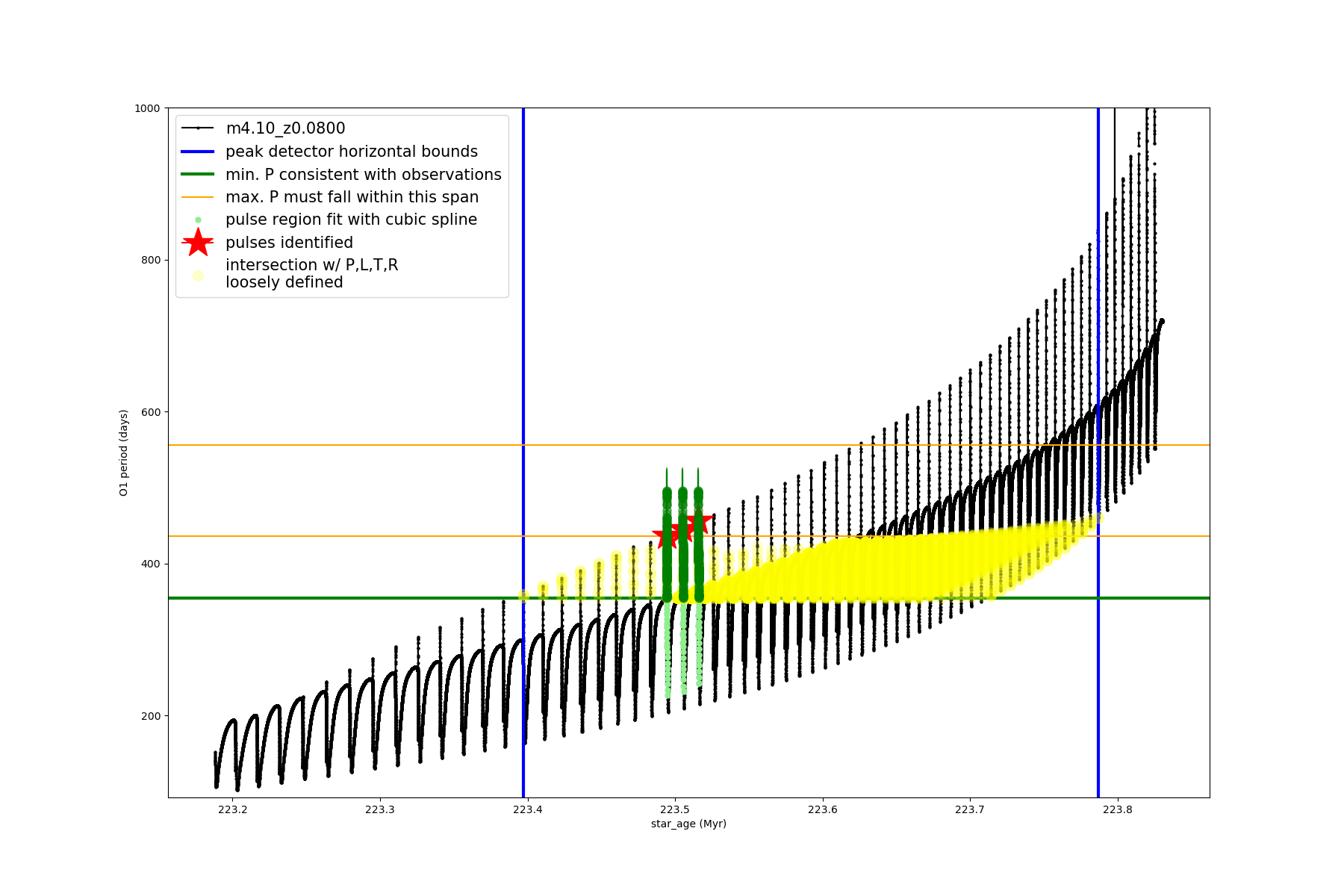
Task: Click the thick green legend line swatch
Action: (198, 174)
